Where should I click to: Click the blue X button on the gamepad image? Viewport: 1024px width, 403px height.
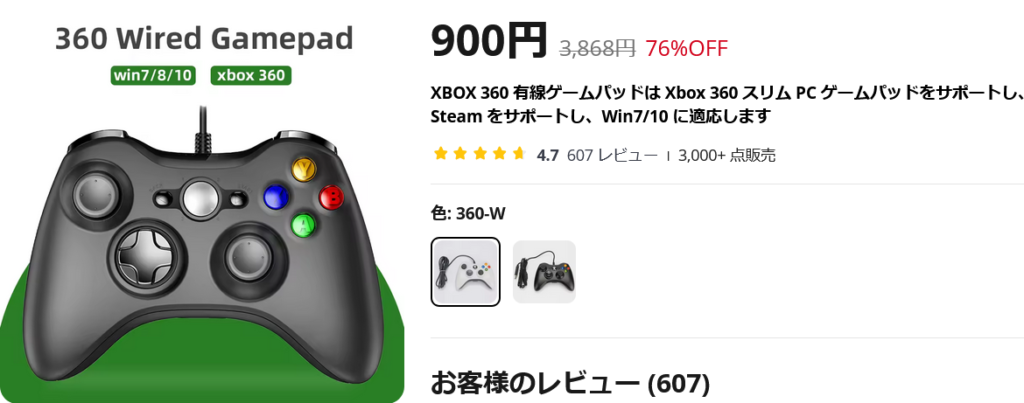276,197
